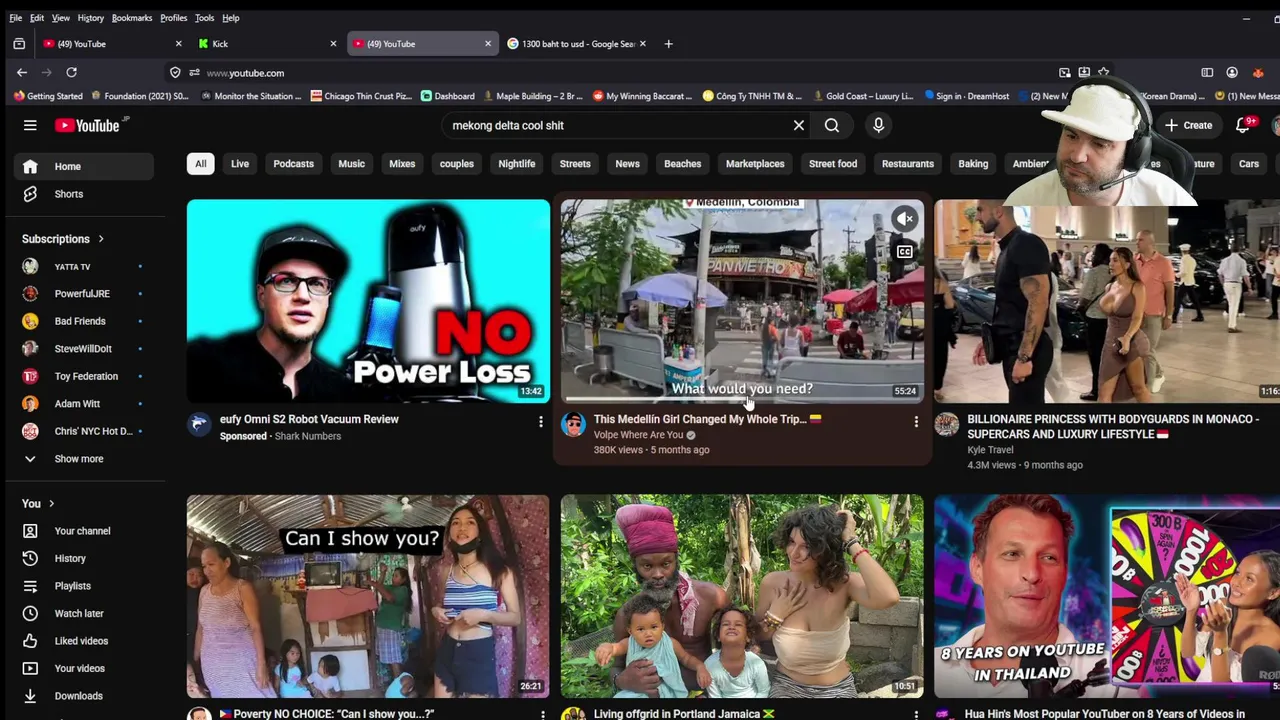Open Toy Federation subscription channel

tap(83, 376)
